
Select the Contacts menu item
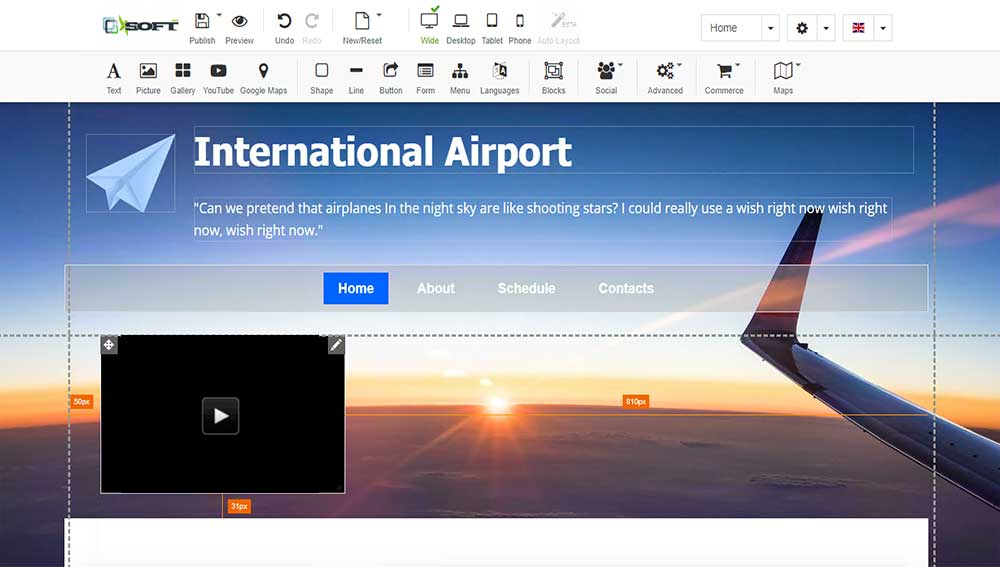click(626, 288)
